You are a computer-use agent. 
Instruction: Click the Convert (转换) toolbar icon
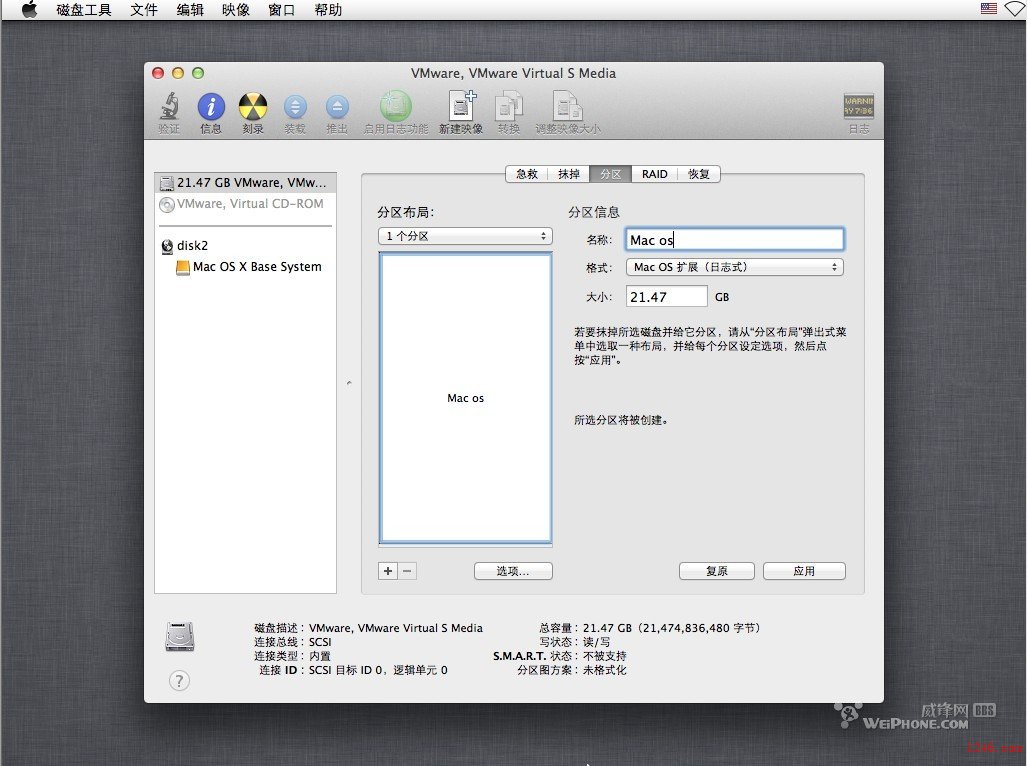tap(508, 106)
